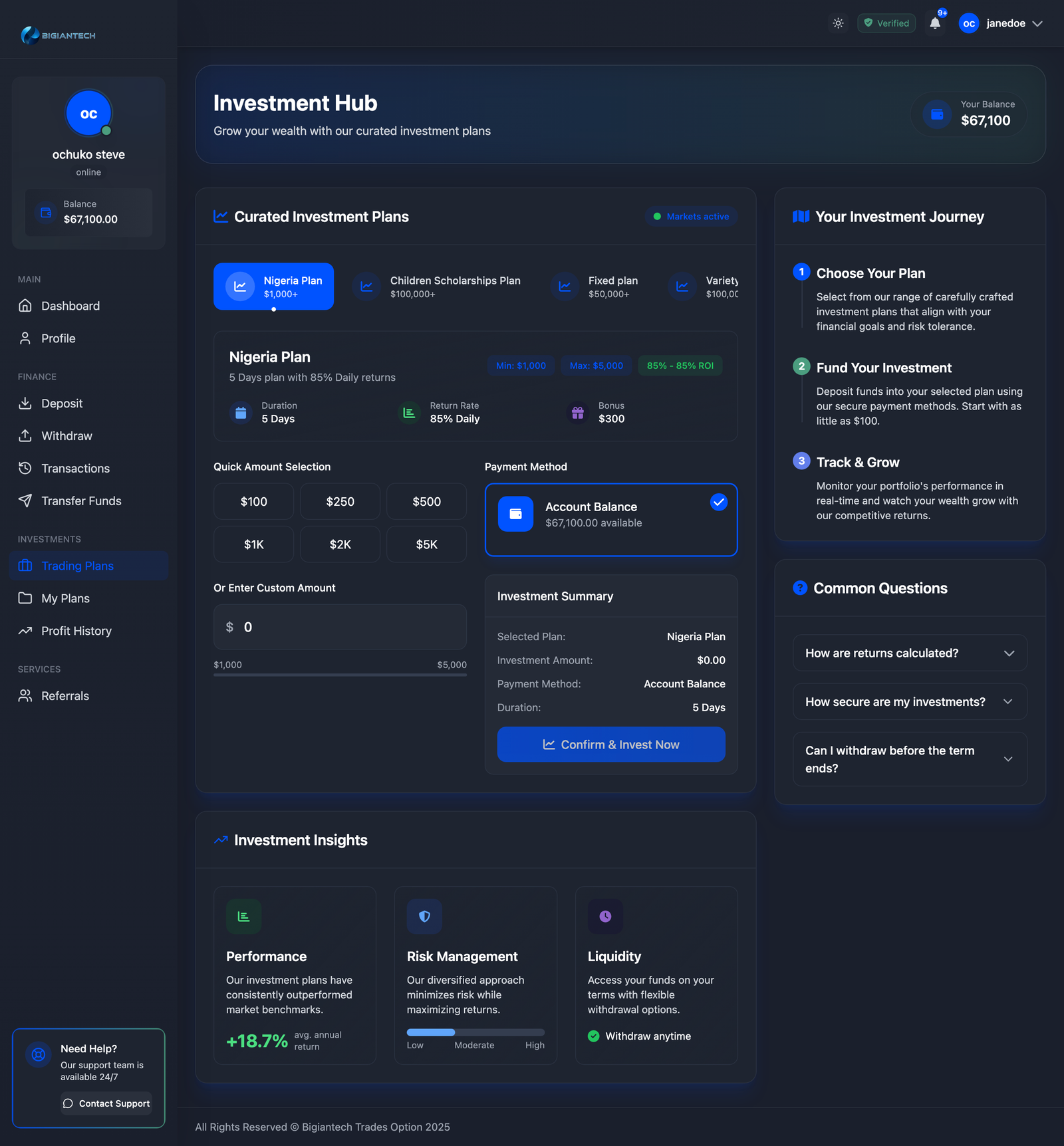This screenshot has width=1064, height=1146.
Task: Click the notification bell icon
Action: click(935, 23)
